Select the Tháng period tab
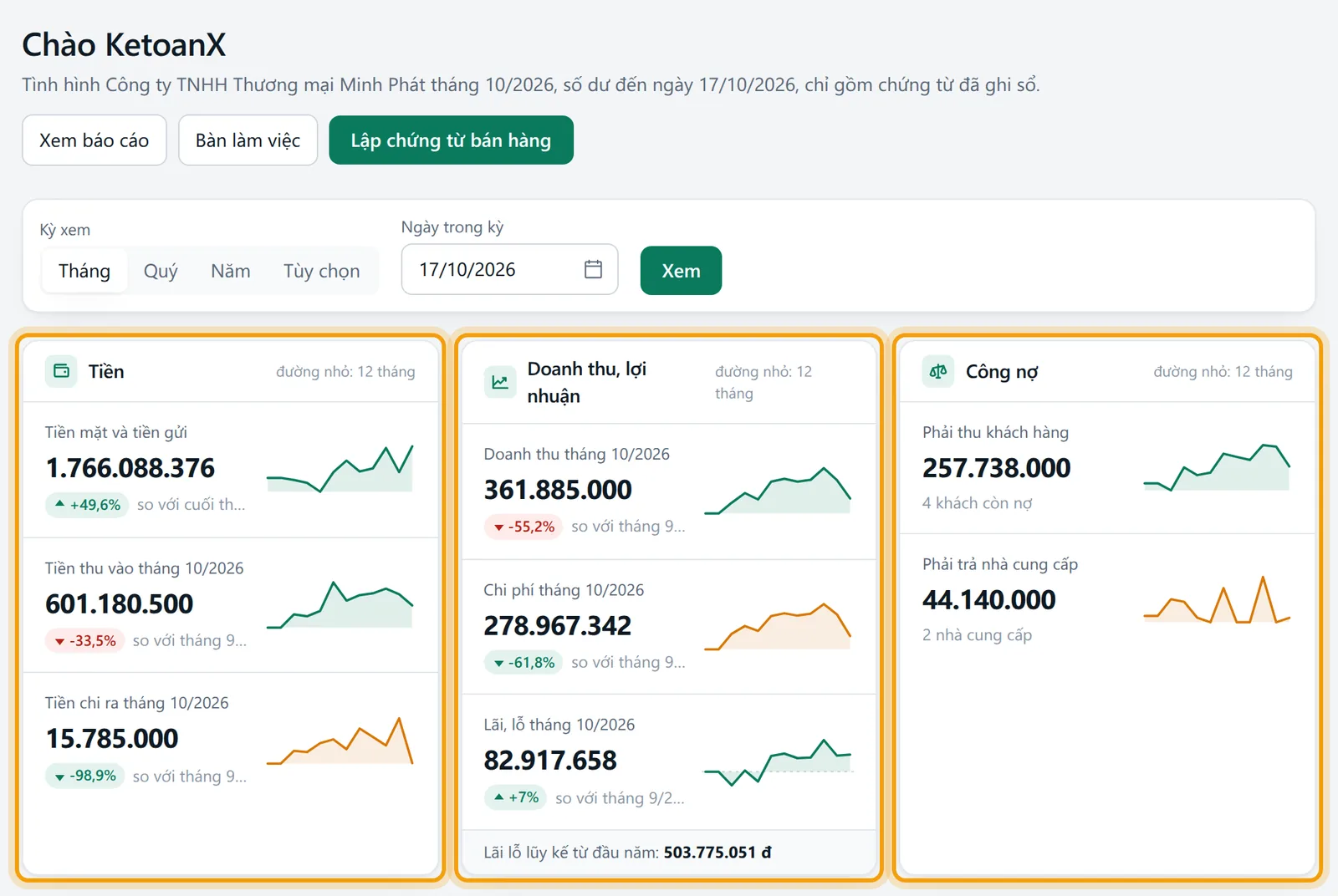This screenshot has width=1338, height=896. [84, 271]
